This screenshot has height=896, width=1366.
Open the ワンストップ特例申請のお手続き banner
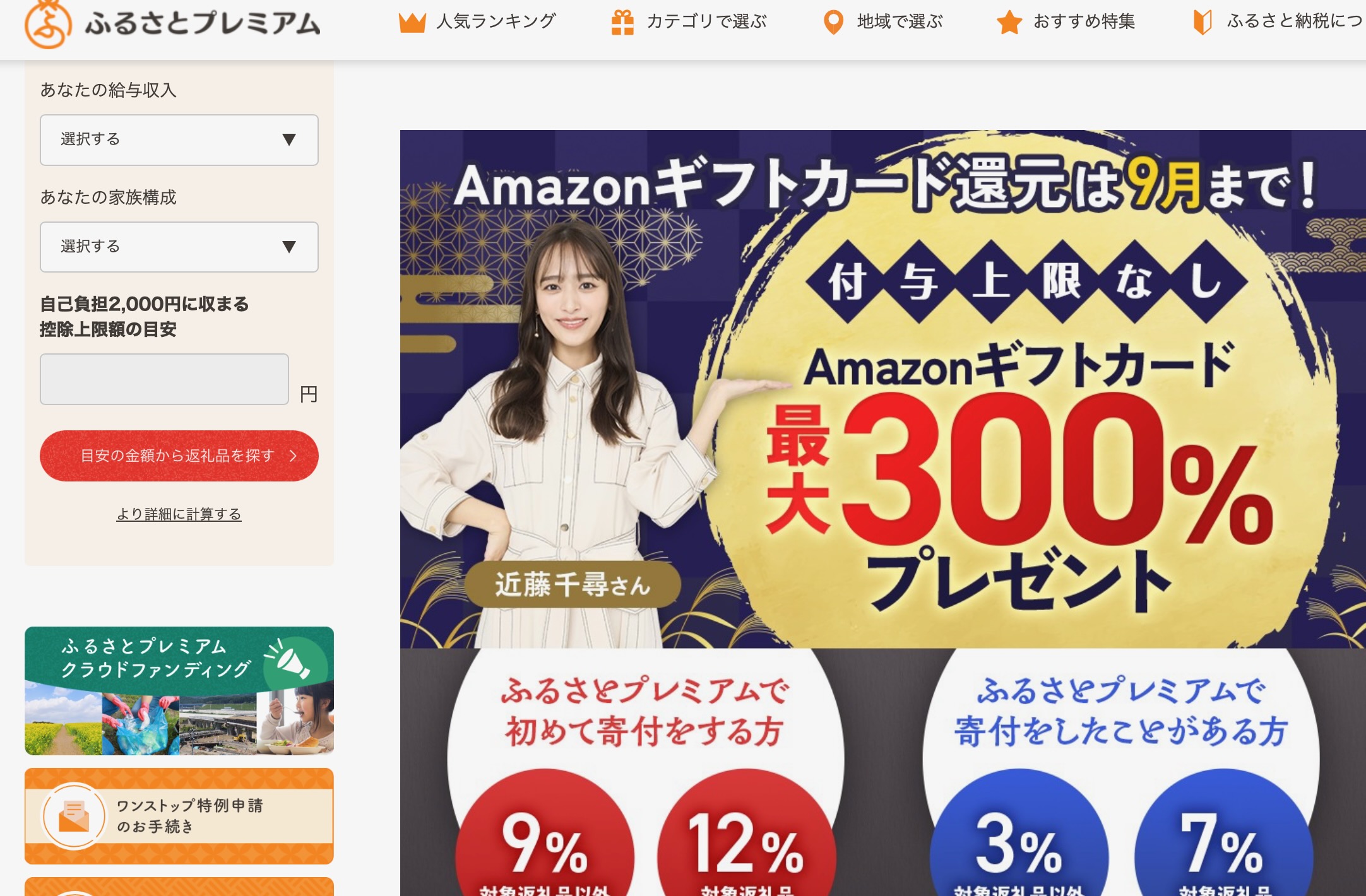[x=179, y=816]
